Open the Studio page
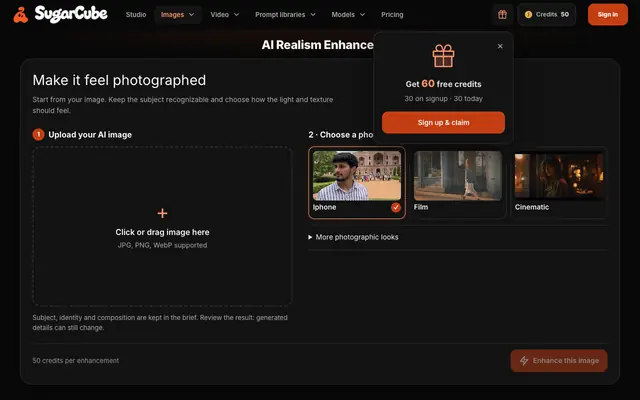The height and width of the screenshot is (400, 640). [136, 15]
